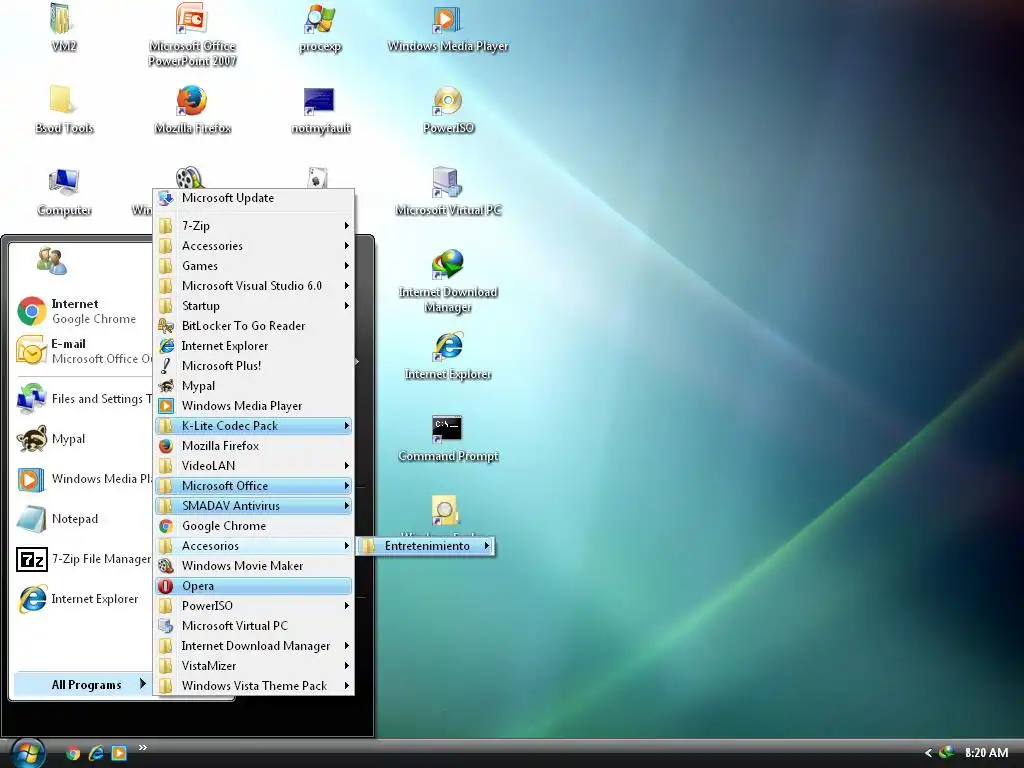Expand the VideoLAN program folder

coord(254,466)
